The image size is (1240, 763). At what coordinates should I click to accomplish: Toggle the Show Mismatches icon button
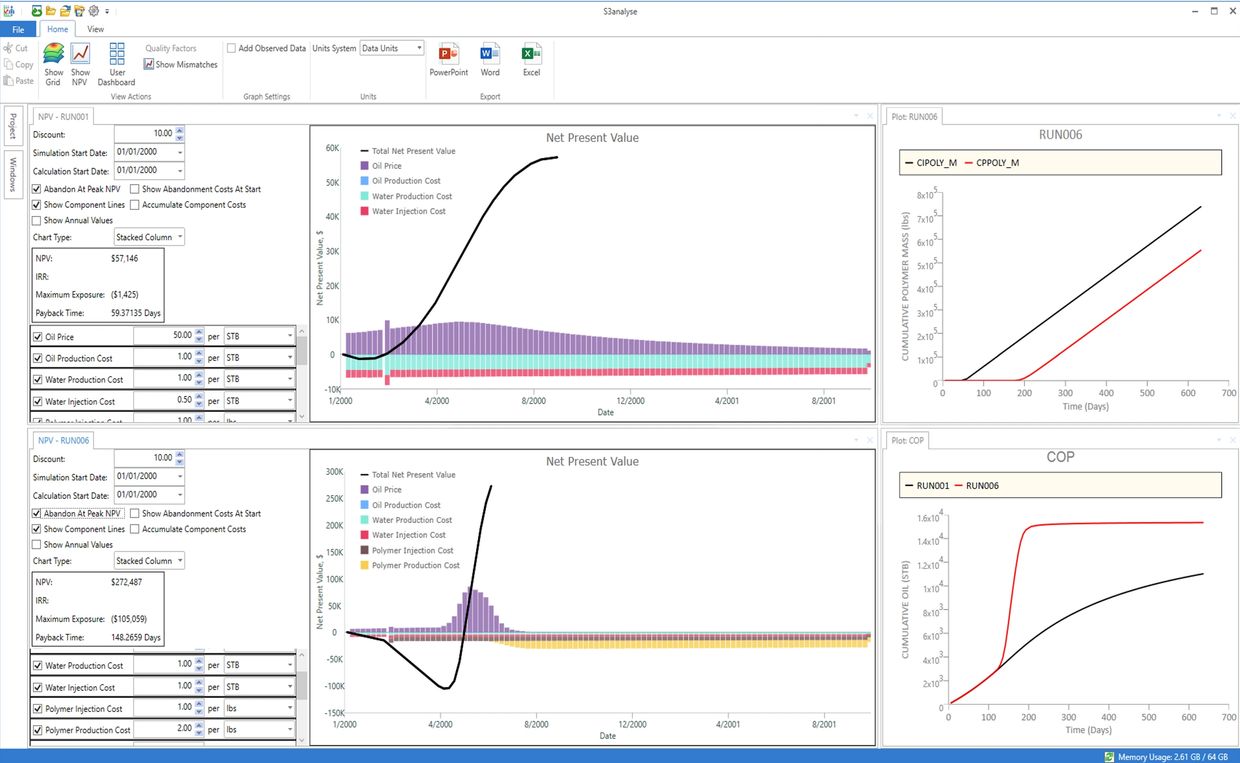click(149, 65)
